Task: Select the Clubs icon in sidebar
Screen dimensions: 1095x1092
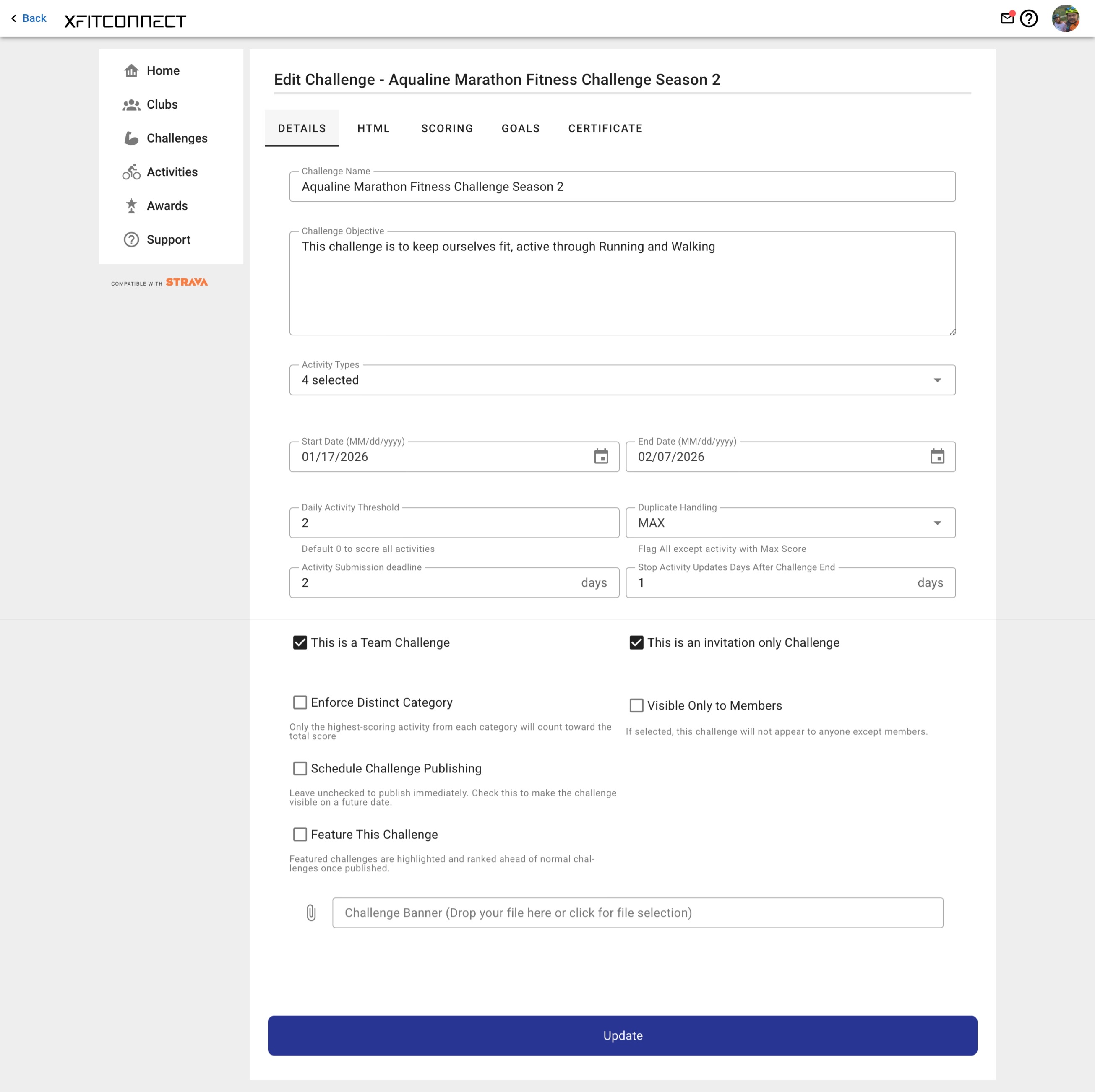Action: point(131,104)
